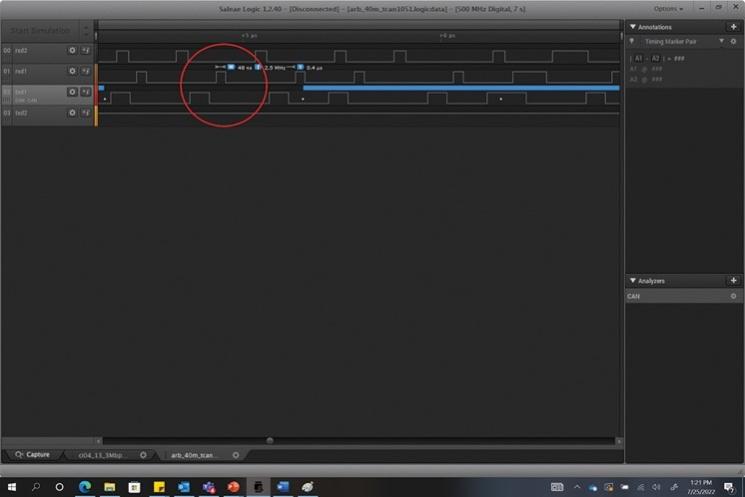Screen dimensions: 745x497
Task: Collapse the Annotations panel
Action: point(632,27)
